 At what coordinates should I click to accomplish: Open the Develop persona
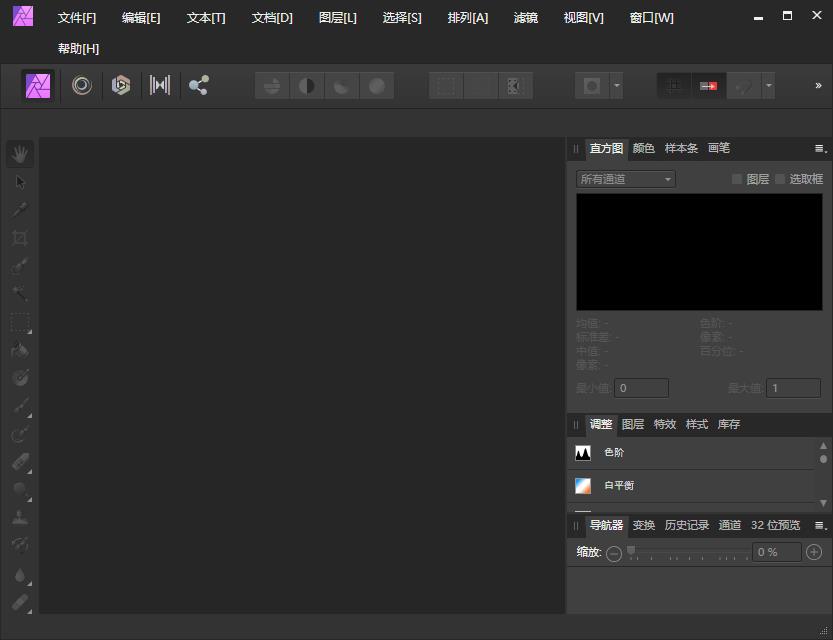tap(120, 85)
